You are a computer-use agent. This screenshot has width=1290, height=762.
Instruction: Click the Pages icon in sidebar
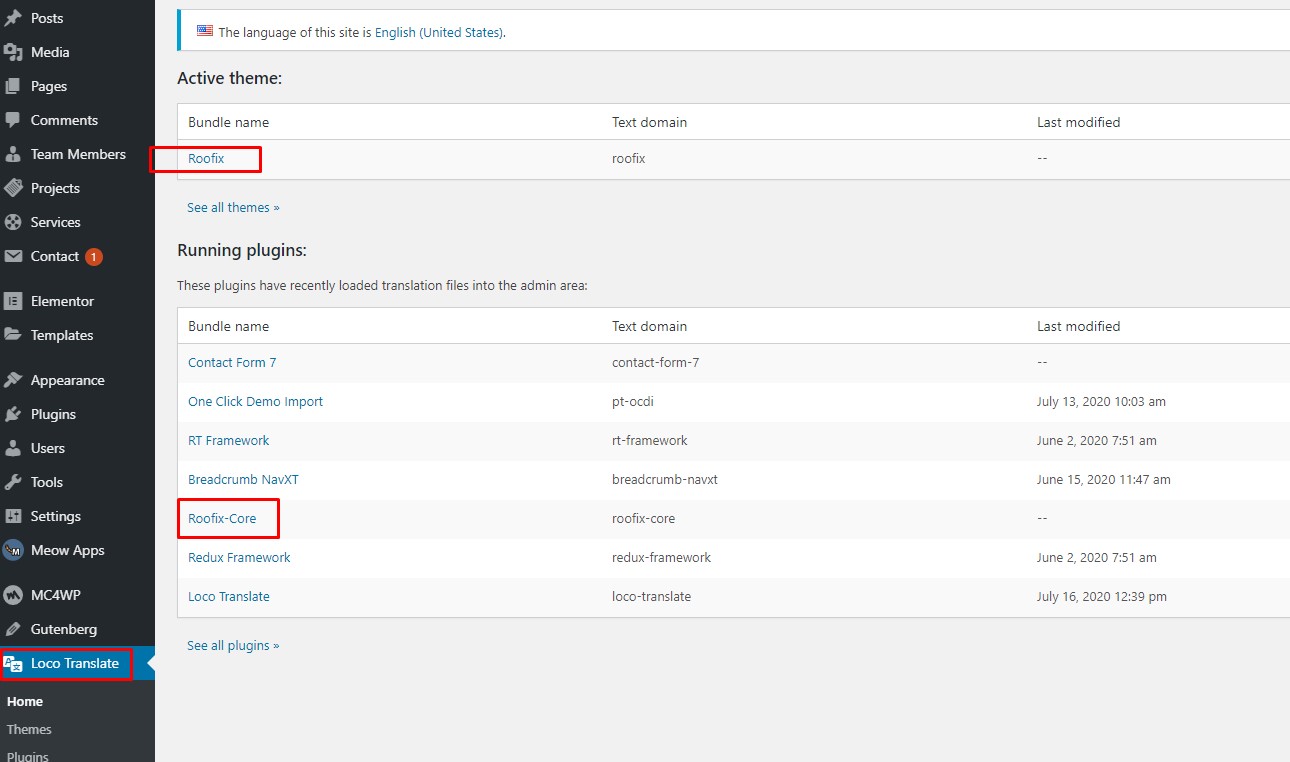13,86
